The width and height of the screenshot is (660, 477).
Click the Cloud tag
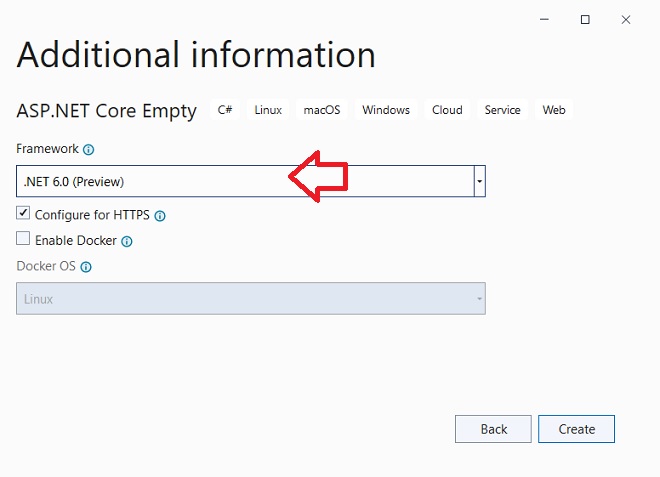(x=447, y=110)
